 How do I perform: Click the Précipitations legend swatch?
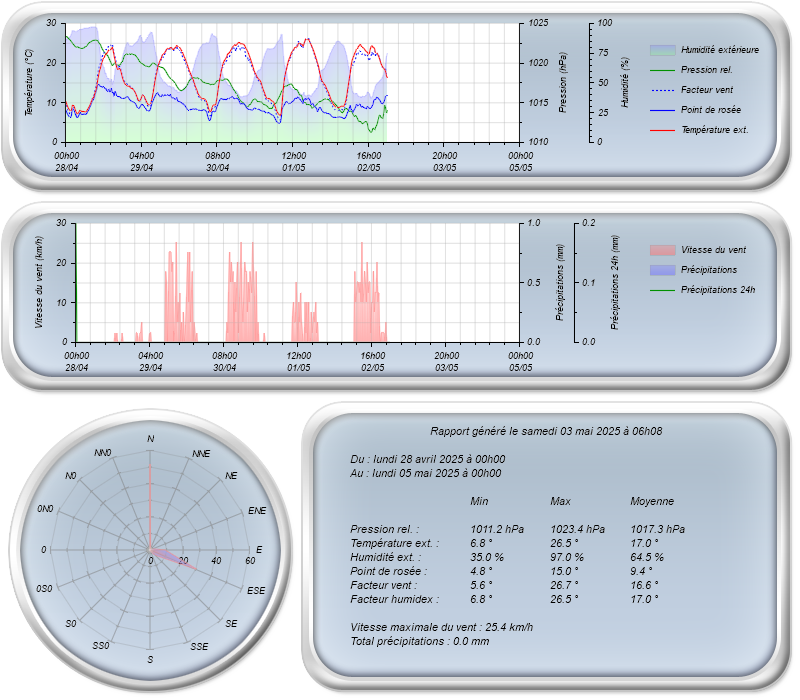(662, 270)
